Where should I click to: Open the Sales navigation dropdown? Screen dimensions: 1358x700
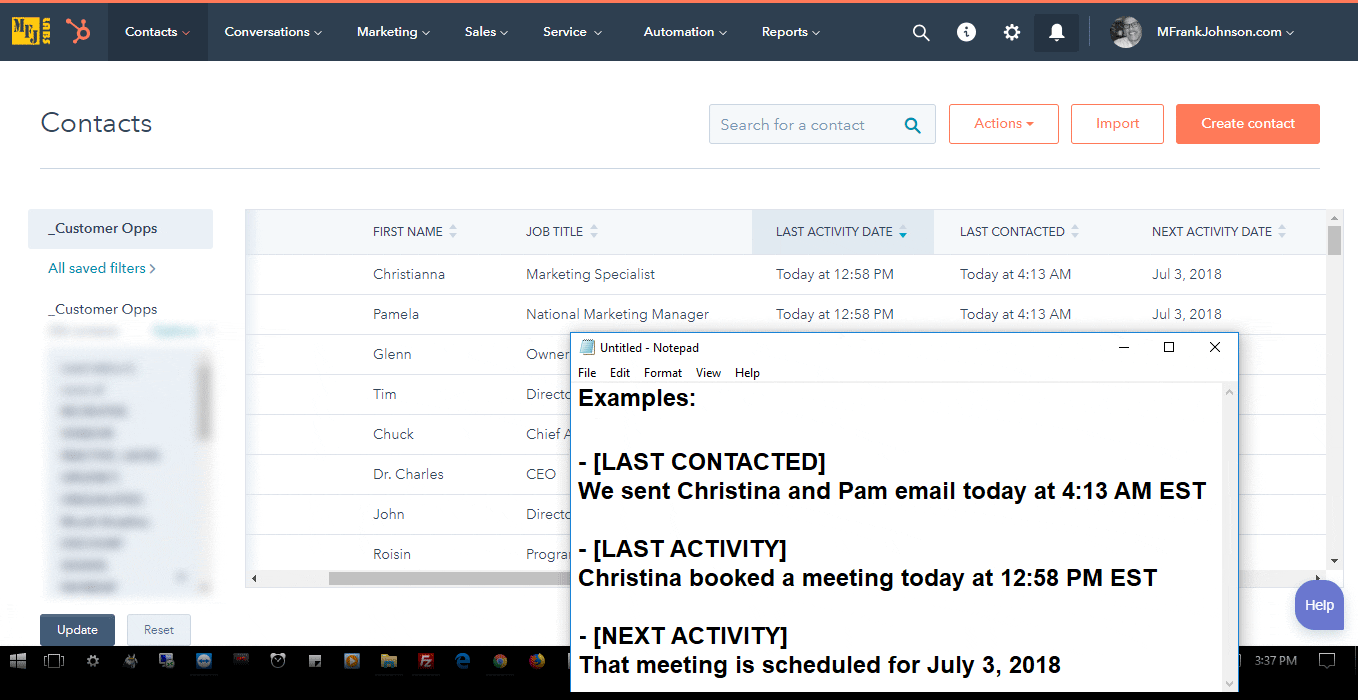(x=486, y=31)
